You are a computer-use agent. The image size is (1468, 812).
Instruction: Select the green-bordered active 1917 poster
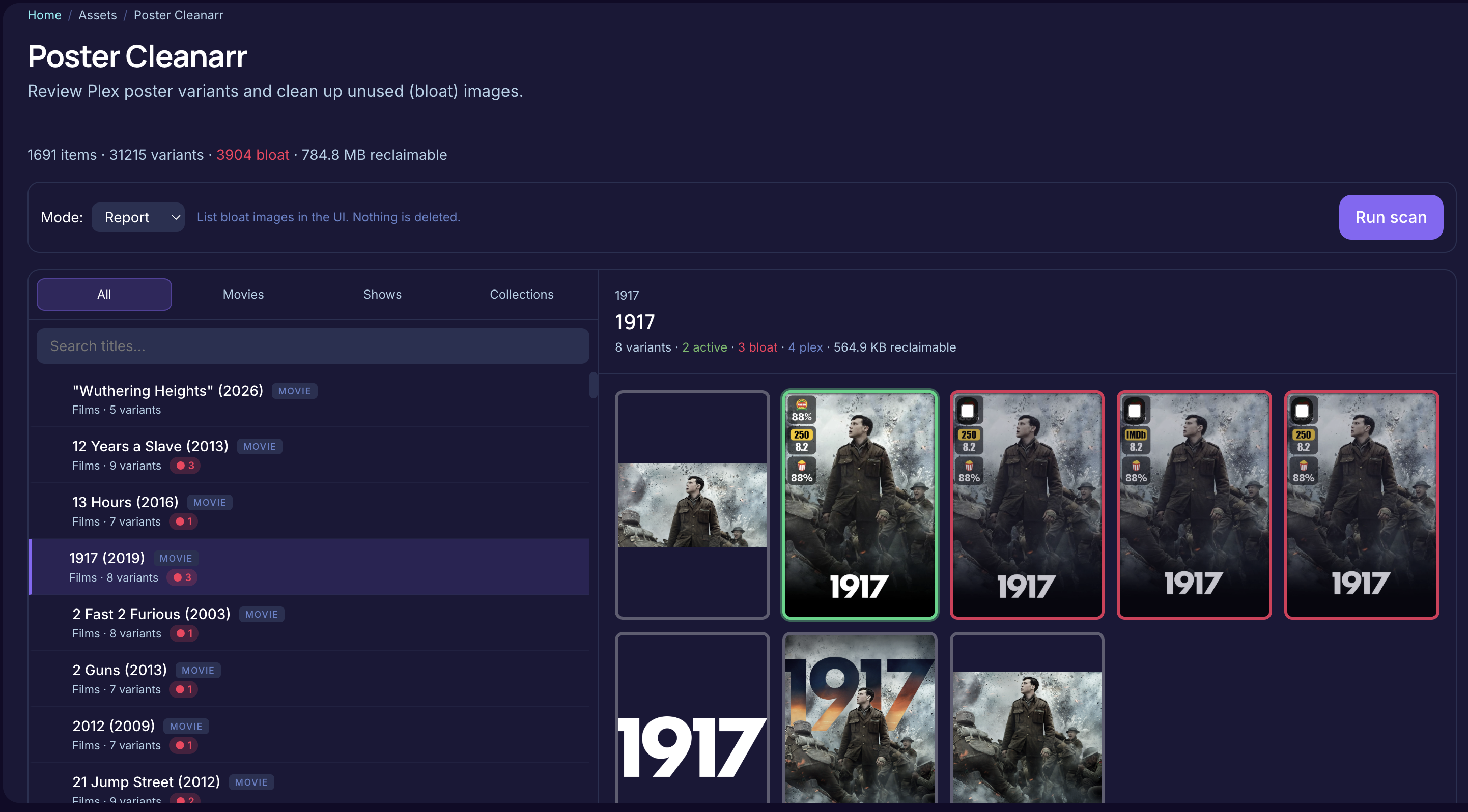[859, 505]
